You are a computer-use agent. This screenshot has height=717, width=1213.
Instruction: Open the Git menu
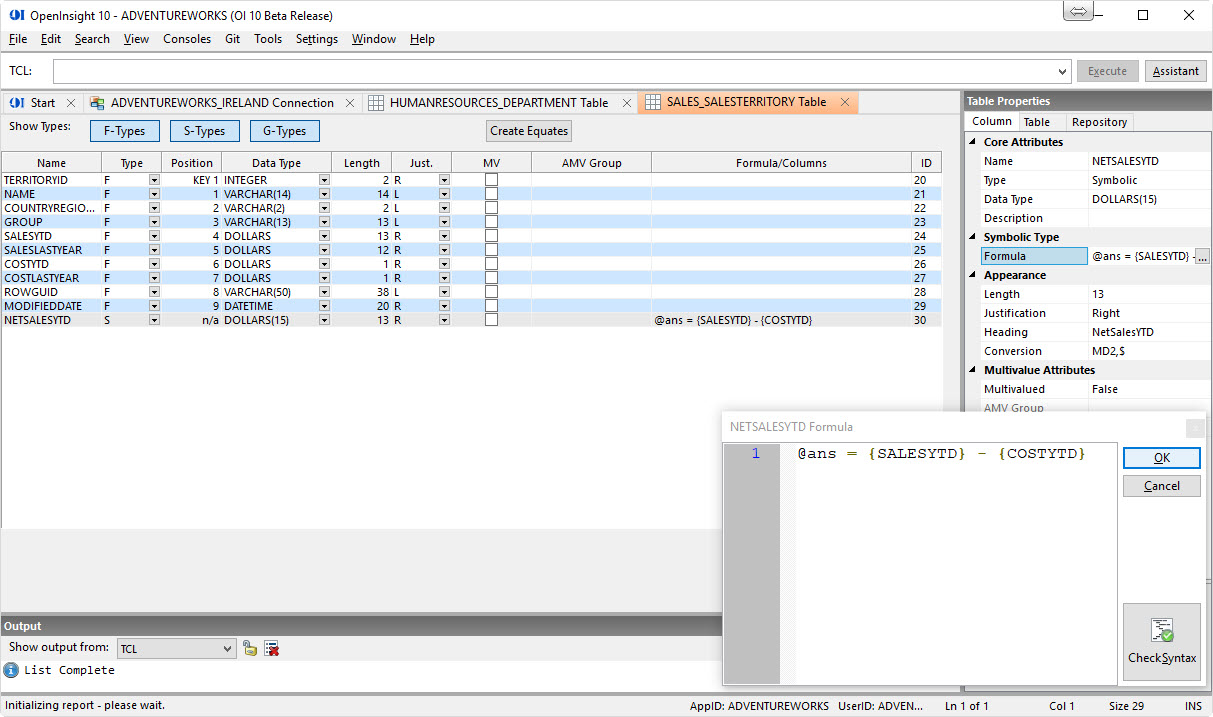tap(232, 39)
